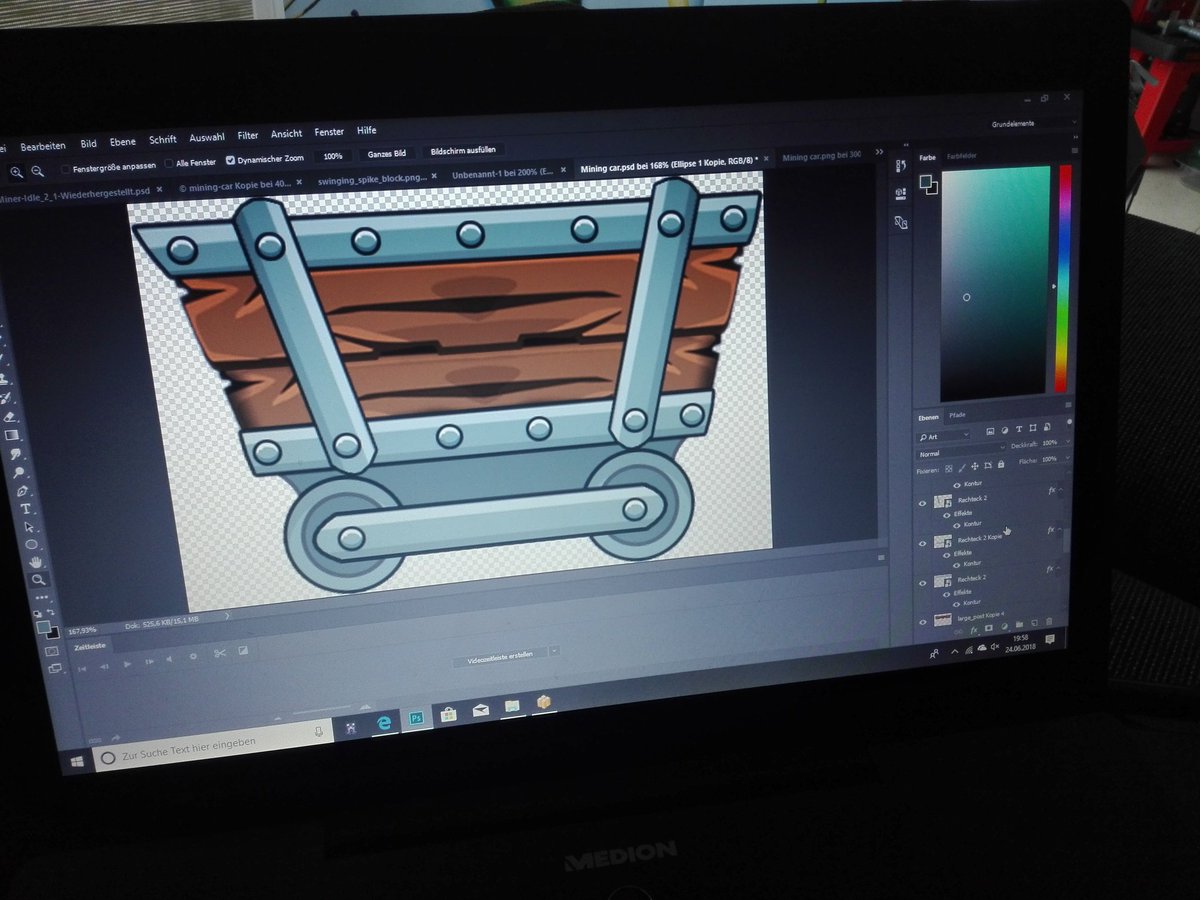The image size is (1200, 900).
Task: Click Videozeitleiste erstellen button
Action: pyautogui.click(x=500, y=658)
